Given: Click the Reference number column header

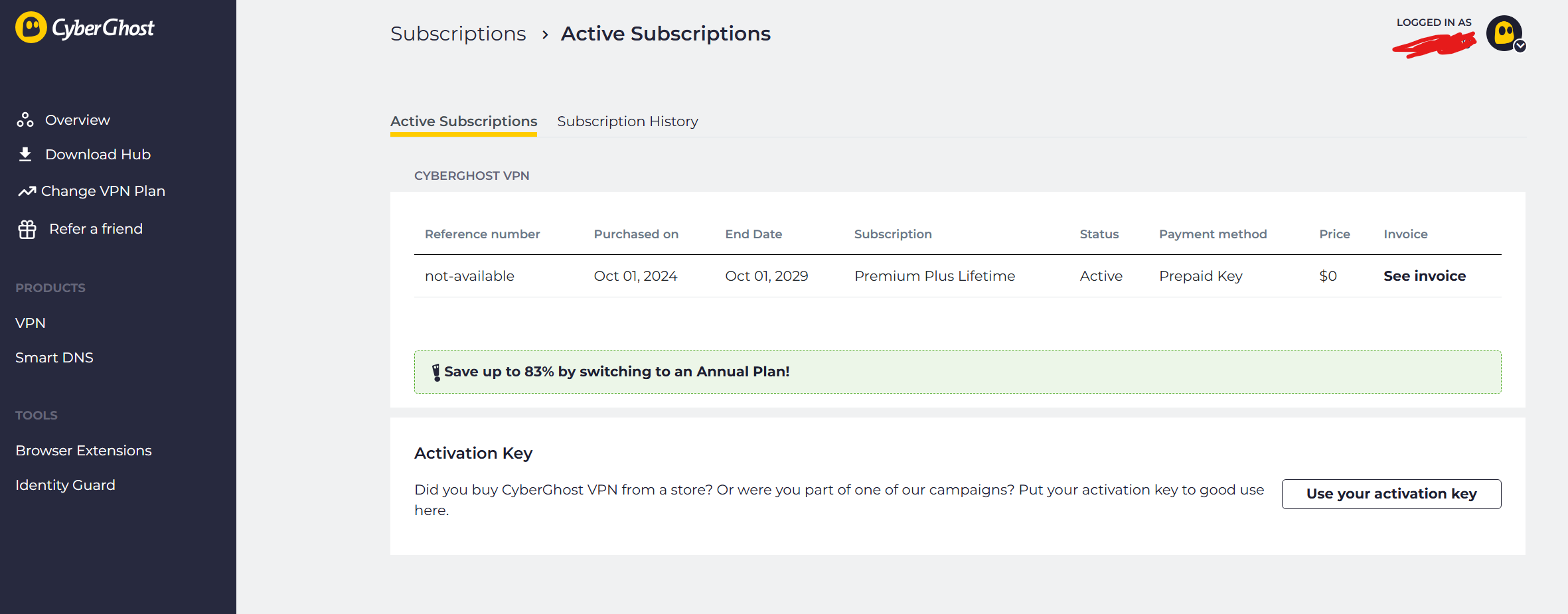Looking at the screenshot, I should (x=483, y=234).
